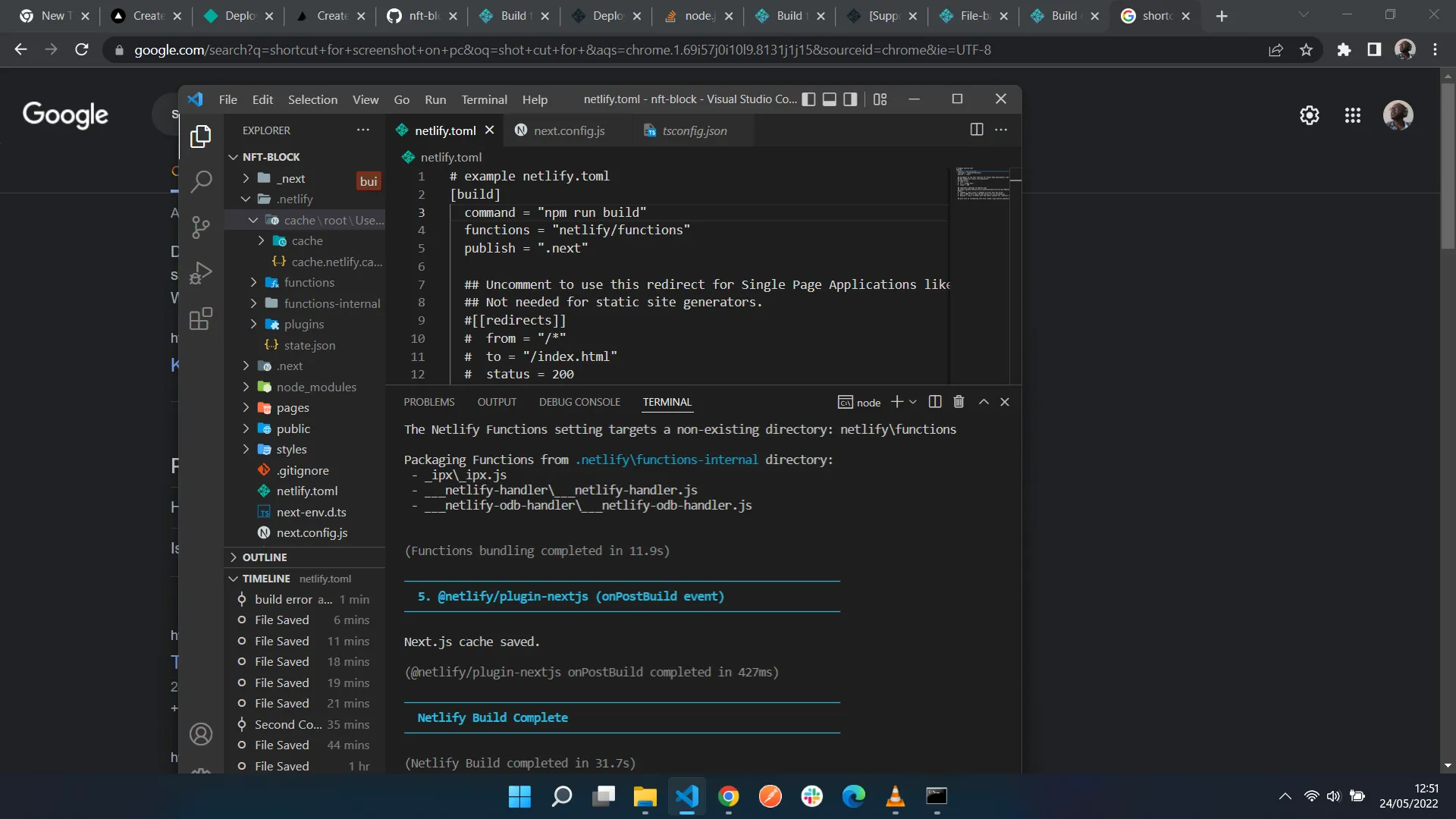Split the editor right
The height and width of the screenshot is (819, 1456).
click(x=977, y=130)
